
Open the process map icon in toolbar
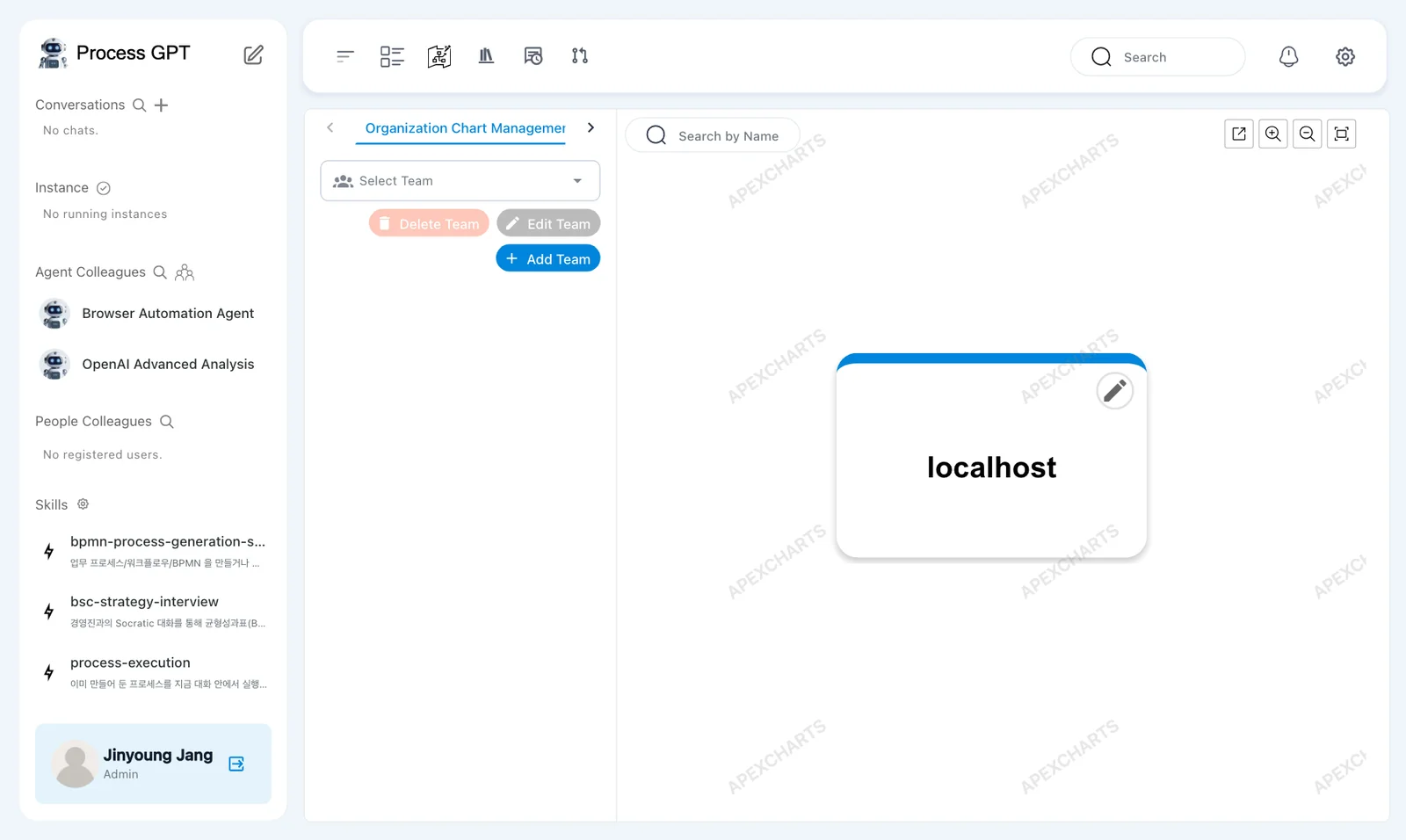pos(439,56)
